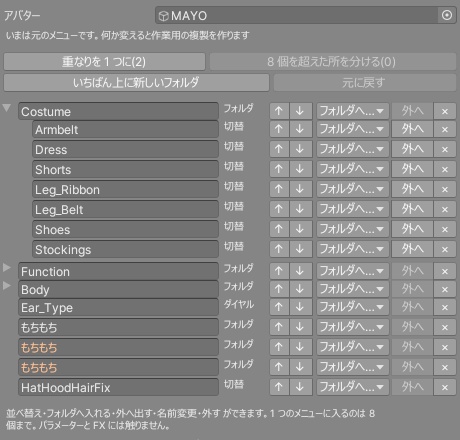Screen dimensions: 460x440
Task: Move Armbelt down one position
Action: click(x=300, y=129)
